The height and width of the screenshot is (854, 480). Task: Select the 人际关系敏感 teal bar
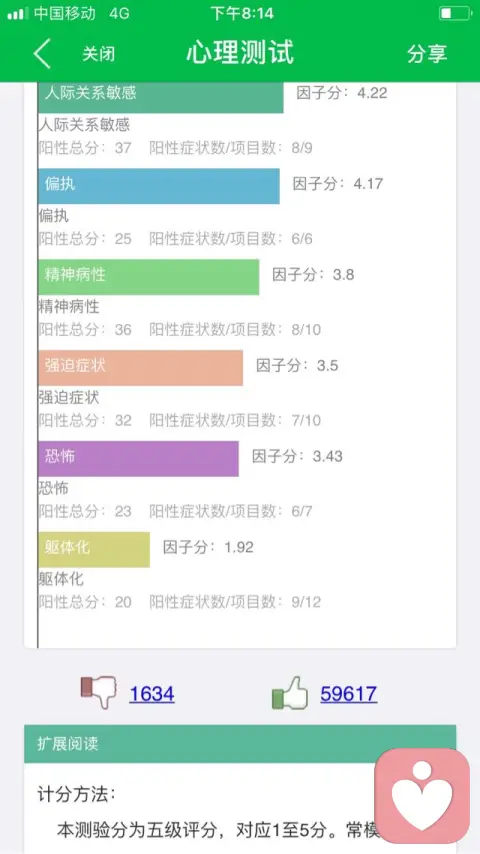(x=161, y=97)
